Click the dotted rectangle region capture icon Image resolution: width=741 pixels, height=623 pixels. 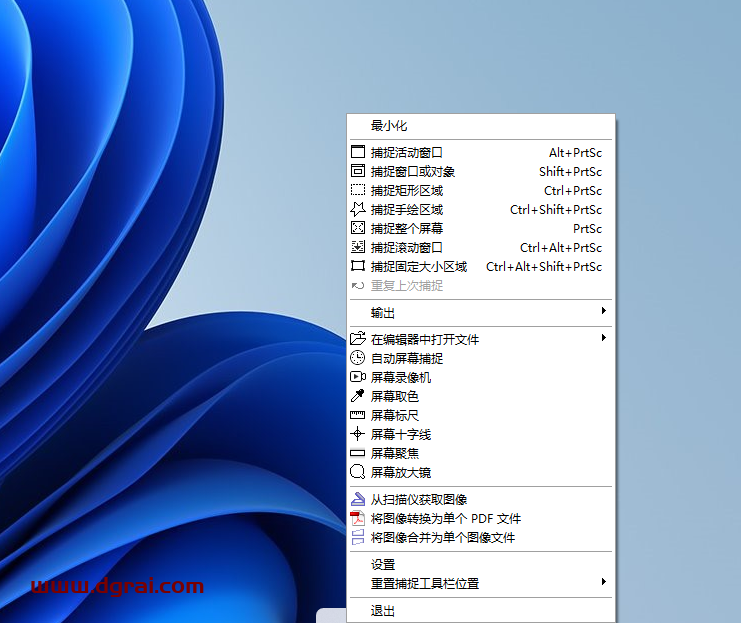[x=358, y=190]
